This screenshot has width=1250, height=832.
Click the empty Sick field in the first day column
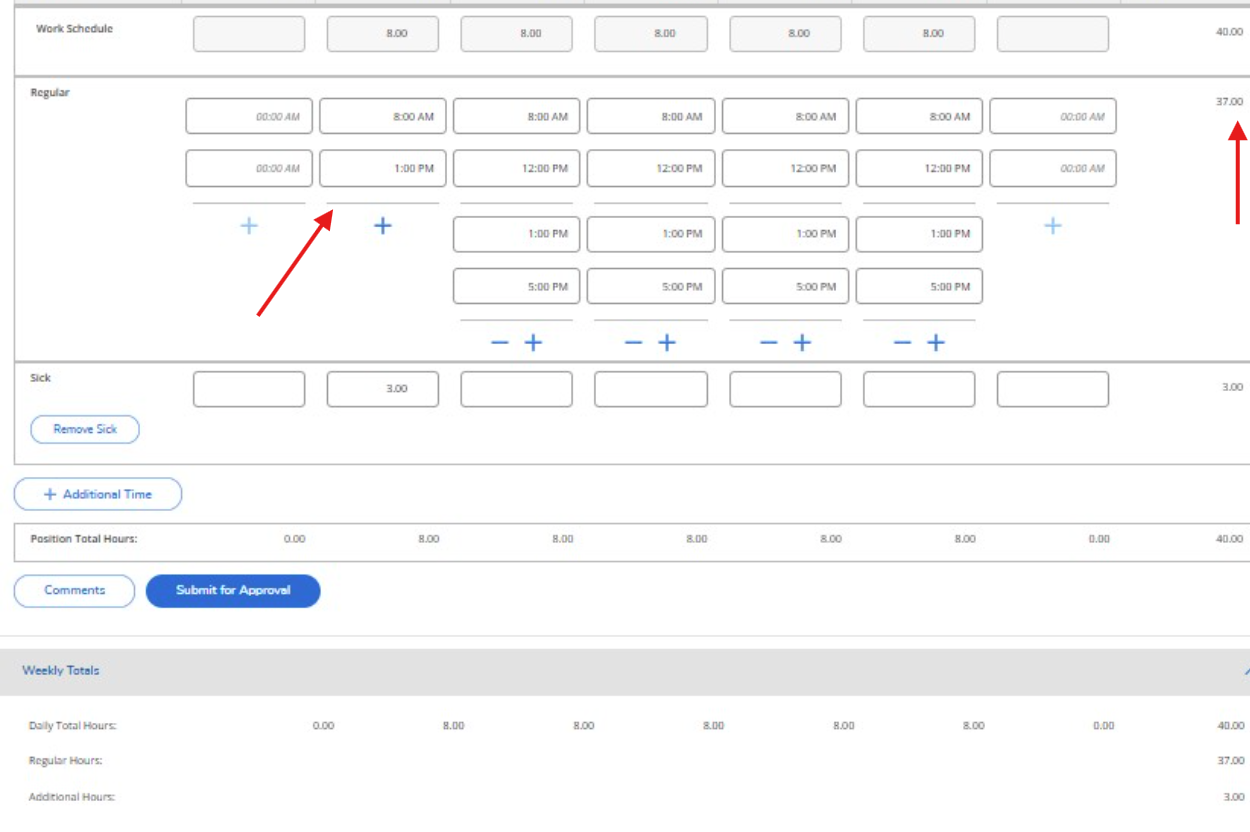click(x=249, y=389)
